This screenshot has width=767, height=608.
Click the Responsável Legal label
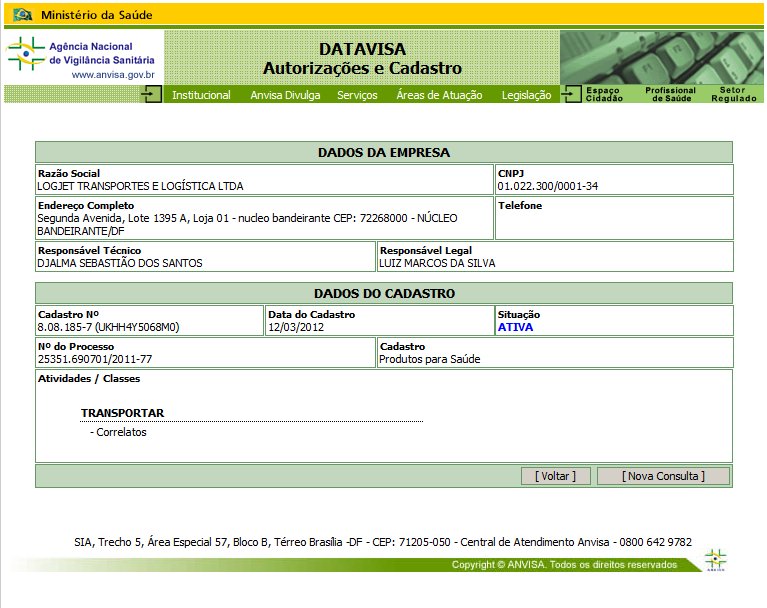coord(426,250)
